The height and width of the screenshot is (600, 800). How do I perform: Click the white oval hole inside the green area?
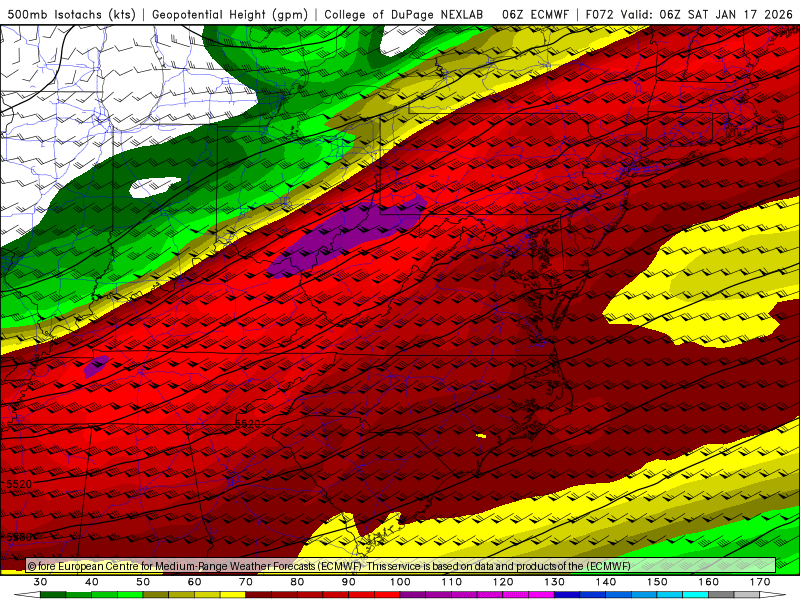click(155, 187)
